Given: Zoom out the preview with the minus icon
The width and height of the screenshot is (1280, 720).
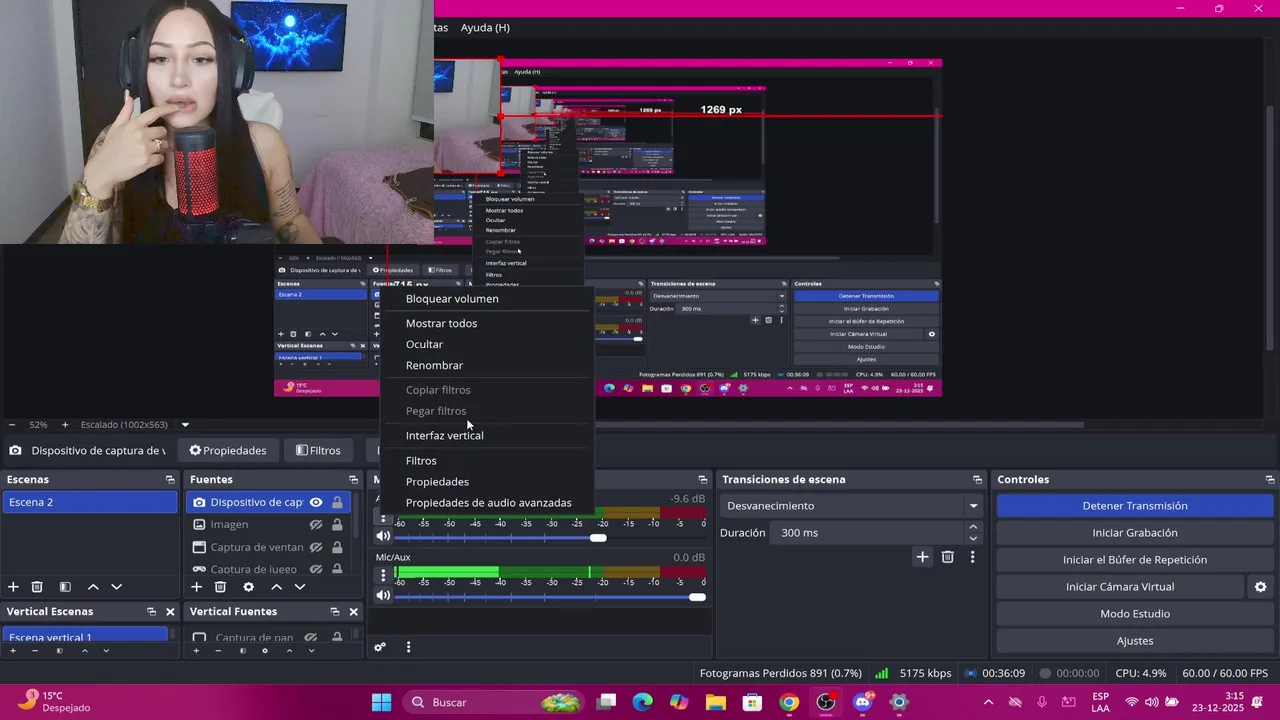Looking at the screenshot, I should tap(11, 425).
